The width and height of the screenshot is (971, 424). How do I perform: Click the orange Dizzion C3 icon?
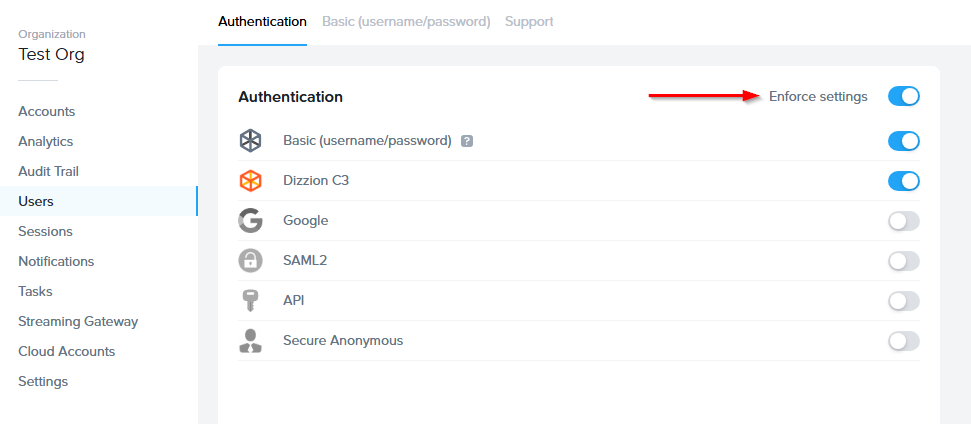pos(250,181)
